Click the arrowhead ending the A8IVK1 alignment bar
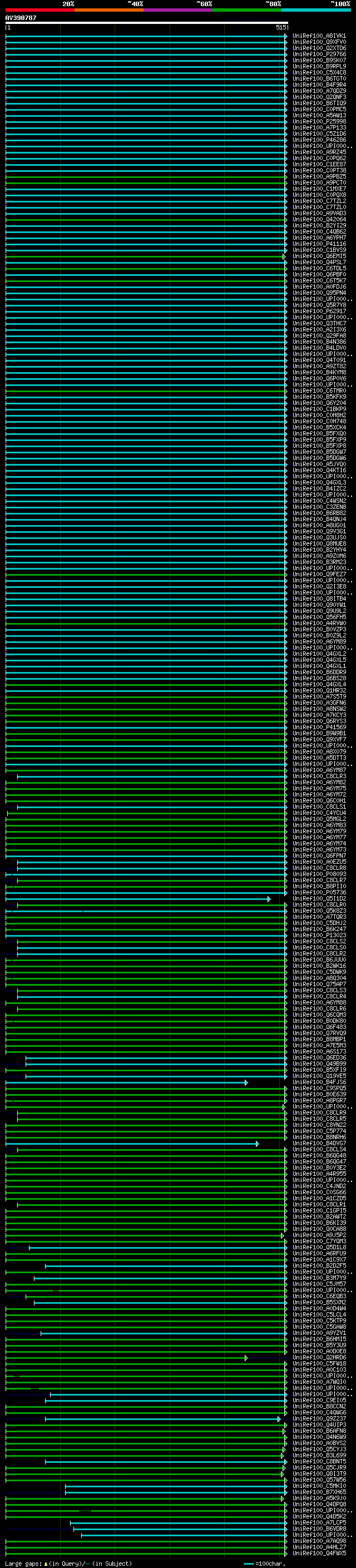Image resolution: width=356 pixels, height=1568 pixels. 285,36
